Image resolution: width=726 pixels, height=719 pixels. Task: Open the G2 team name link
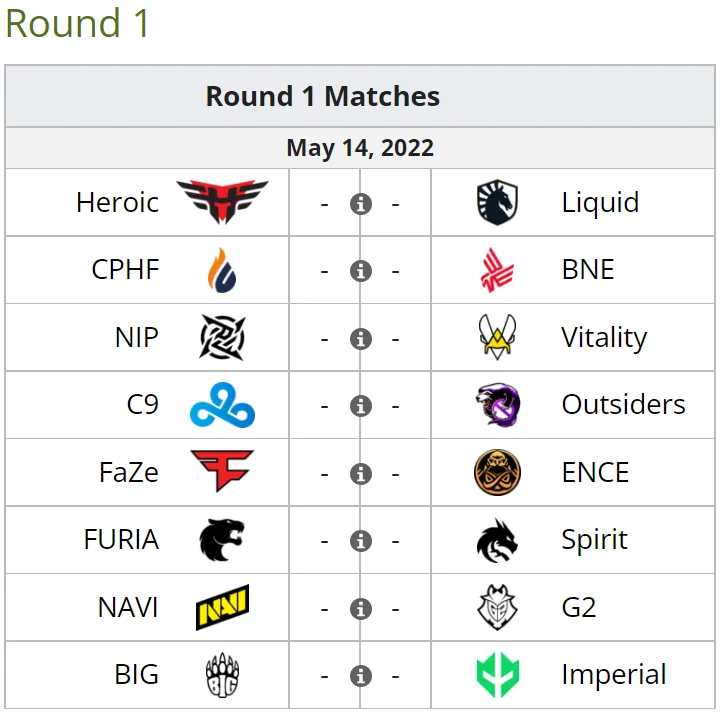click(578, 607)
